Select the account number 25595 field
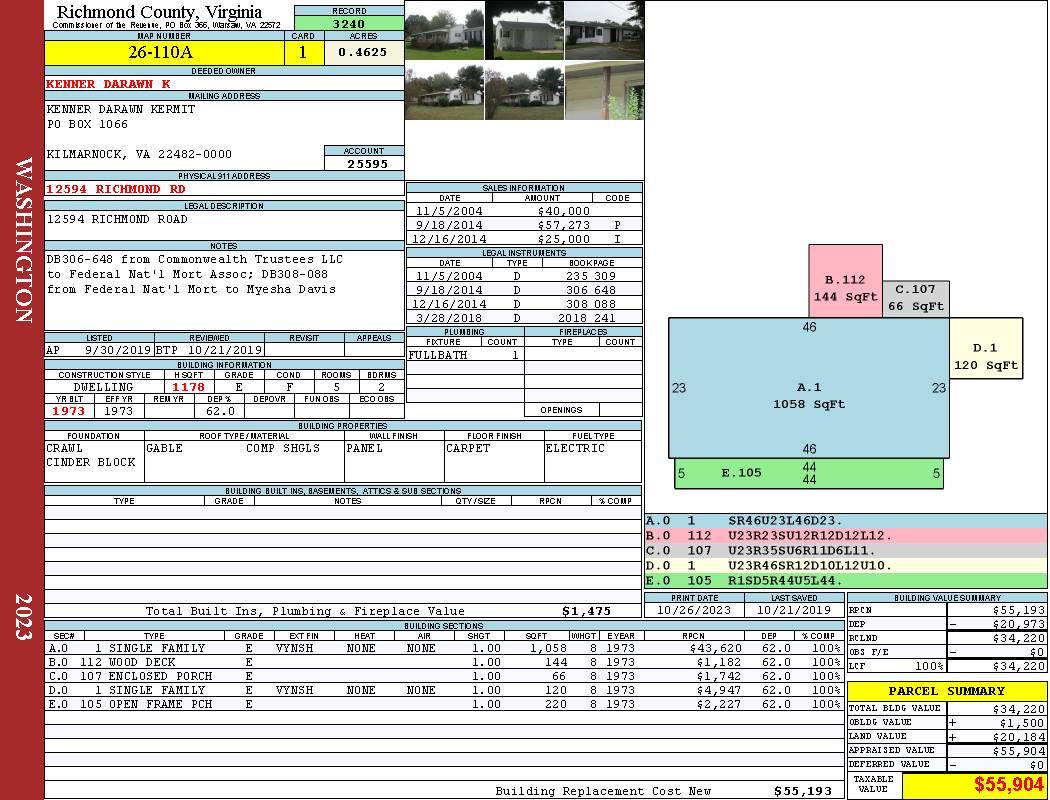 tap(364, 163)
